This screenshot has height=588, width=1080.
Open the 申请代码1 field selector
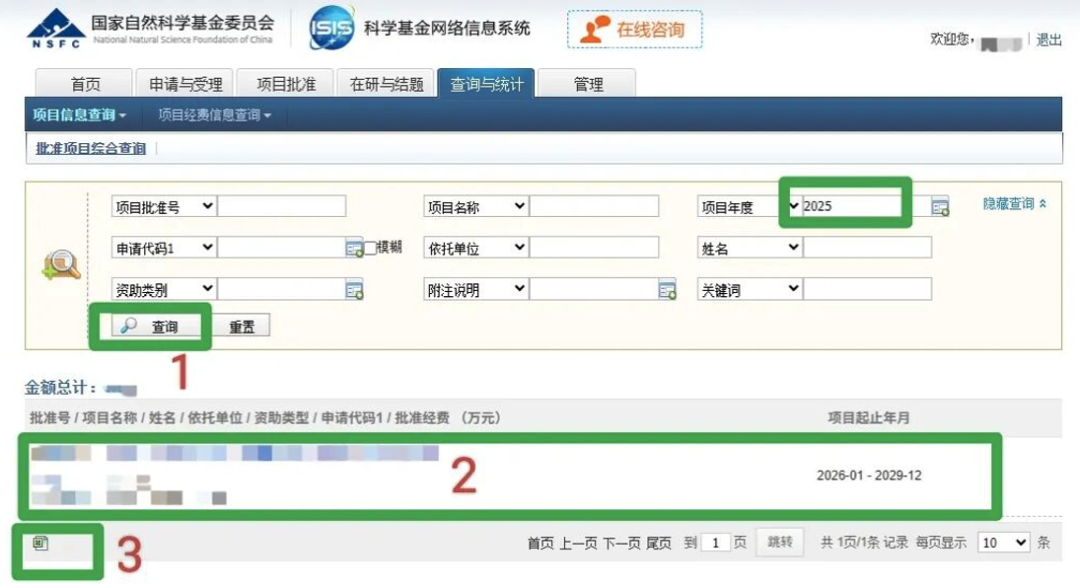click(164, 248)
